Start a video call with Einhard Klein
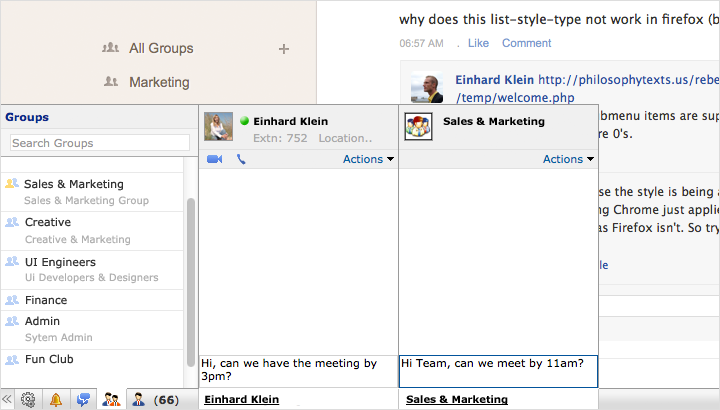The image size is (720, 410). tap(214, 159)
